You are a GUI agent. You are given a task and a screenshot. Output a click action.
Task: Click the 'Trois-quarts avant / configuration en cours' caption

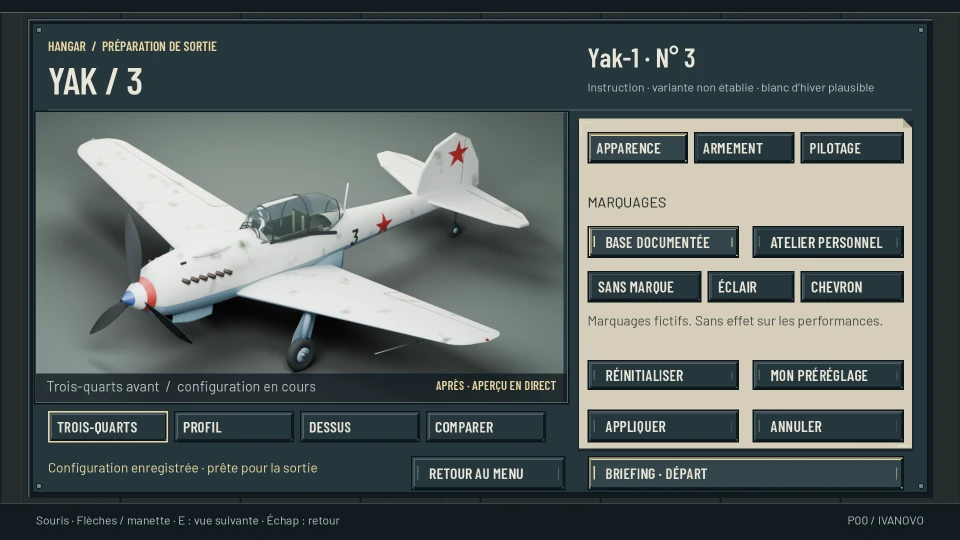pos(181,387)
